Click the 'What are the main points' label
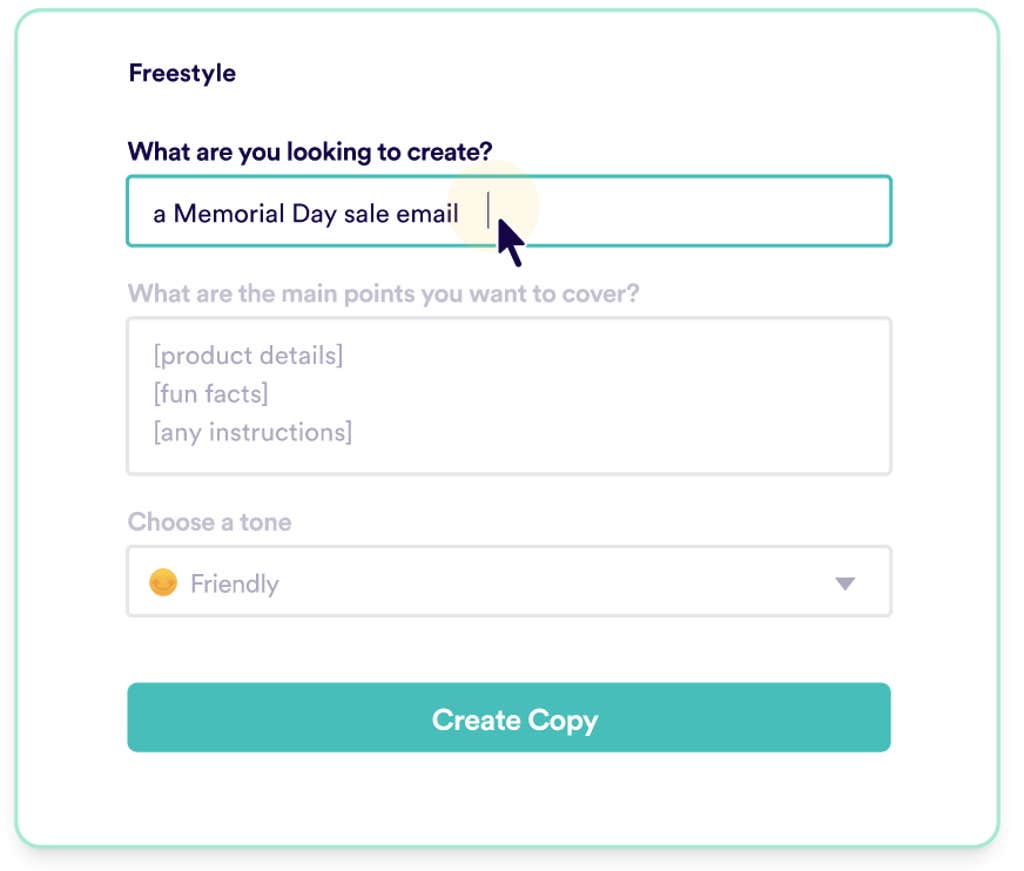 point(384,294)
